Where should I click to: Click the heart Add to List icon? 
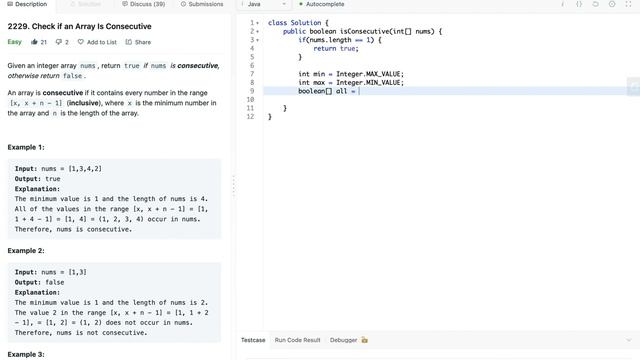80,42
